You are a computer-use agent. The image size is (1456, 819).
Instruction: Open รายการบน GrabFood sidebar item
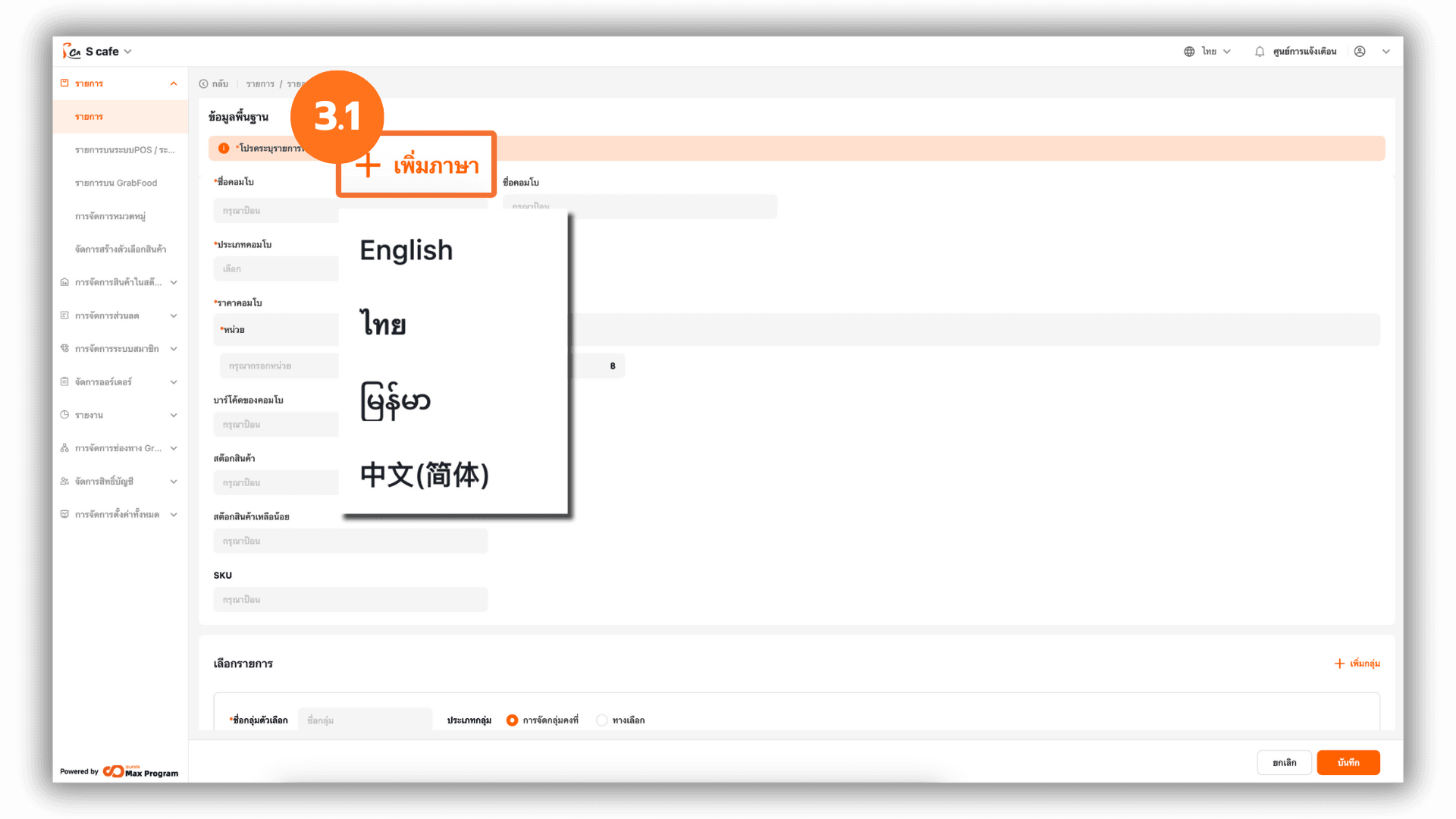coord(116,183)
